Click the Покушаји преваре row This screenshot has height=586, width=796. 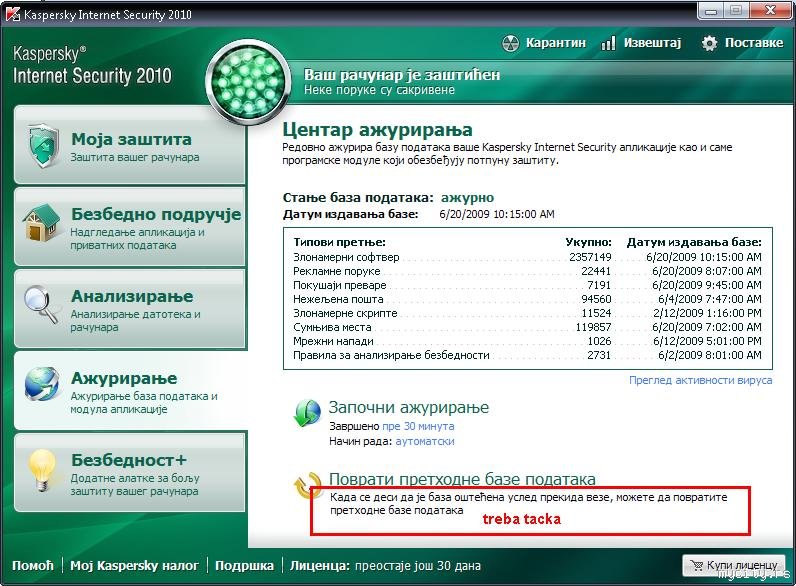click(527, 285)
